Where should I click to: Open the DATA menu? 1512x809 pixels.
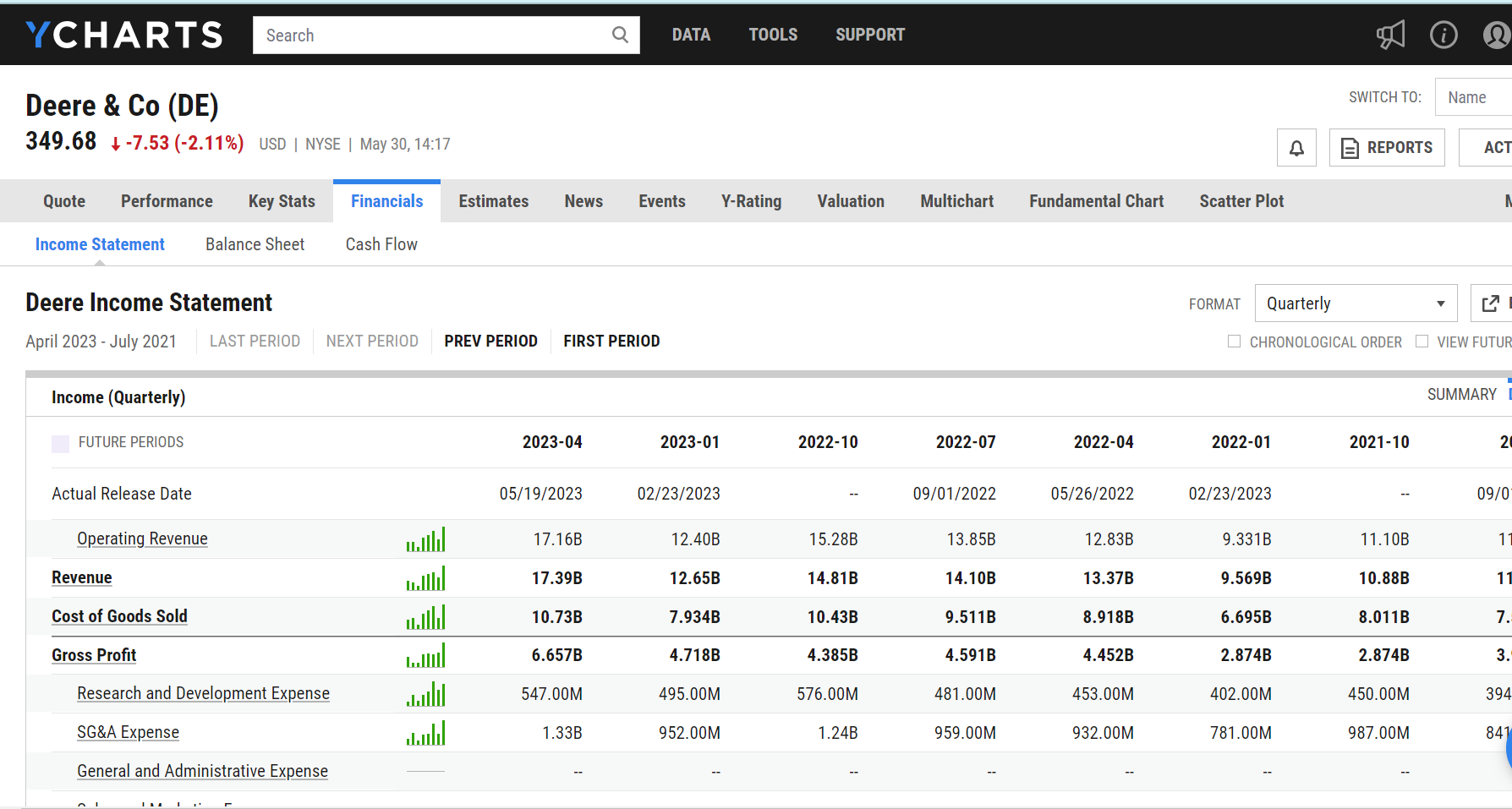pyautogui.click(x=691, y=35)
